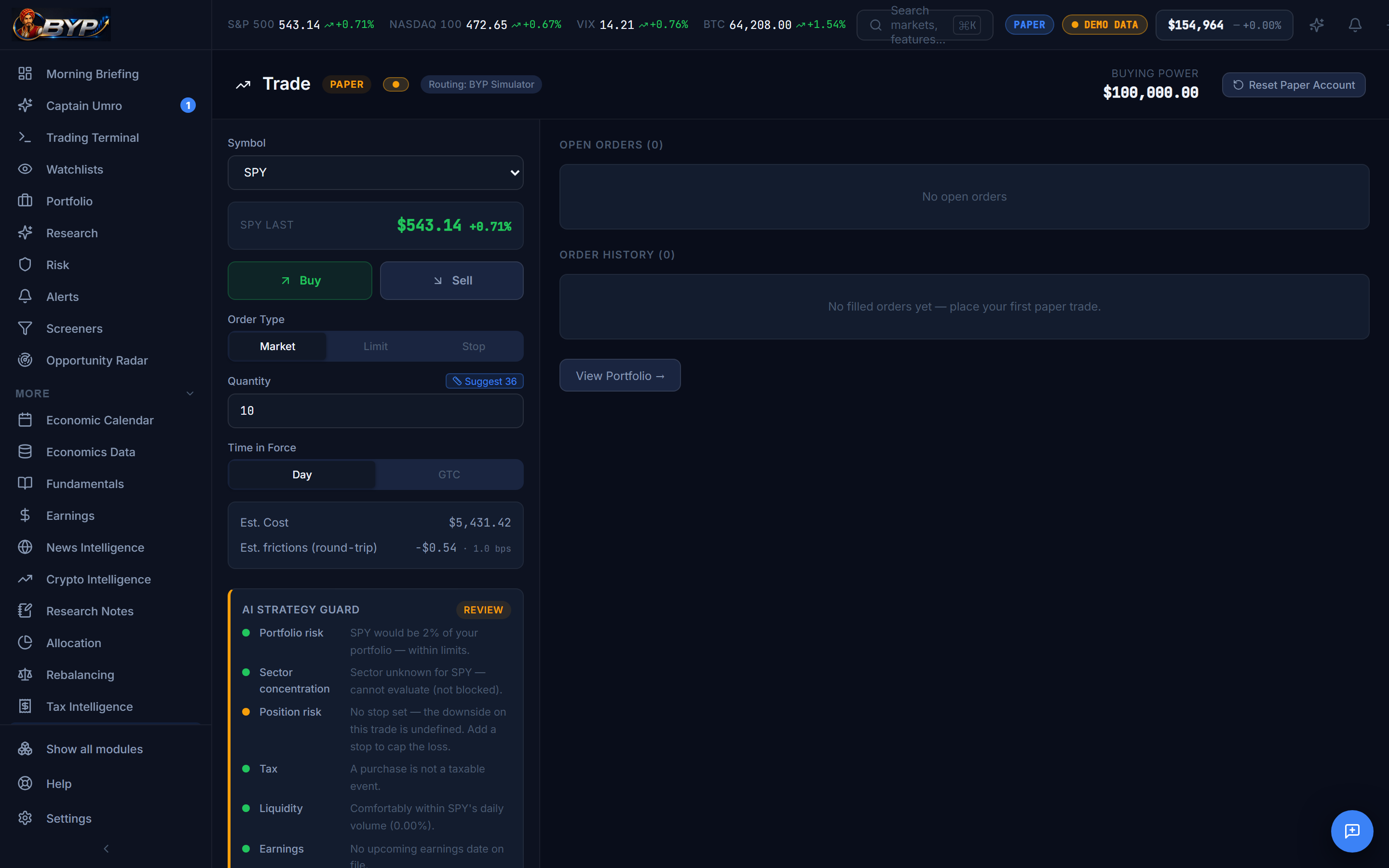Click Reset Paper Account button
Image resolution: width=1389 pixels, height=868 pixels.
(1293, 85)
